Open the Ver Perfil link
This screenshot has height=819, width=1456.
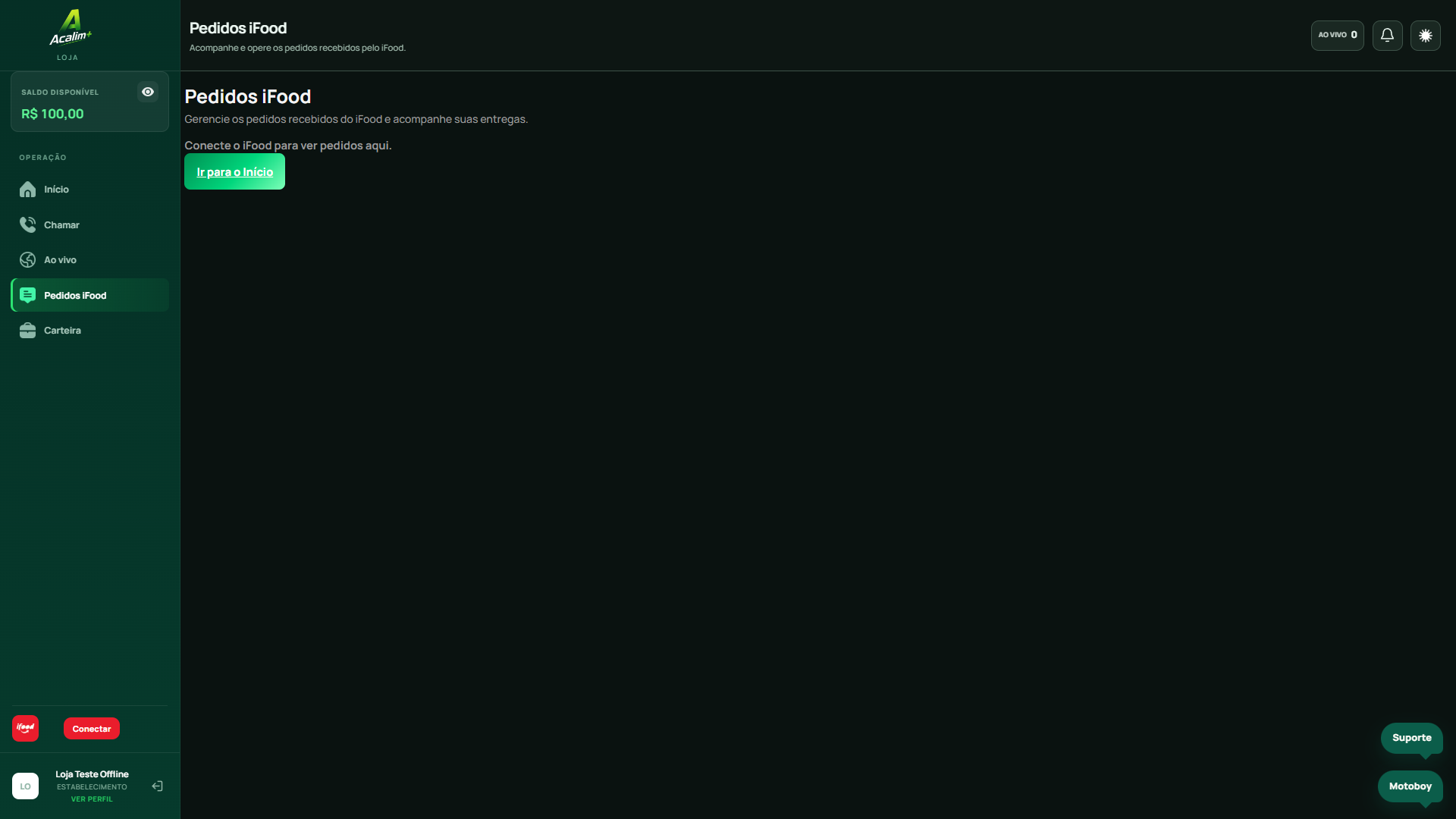click(x=92, y=799)
